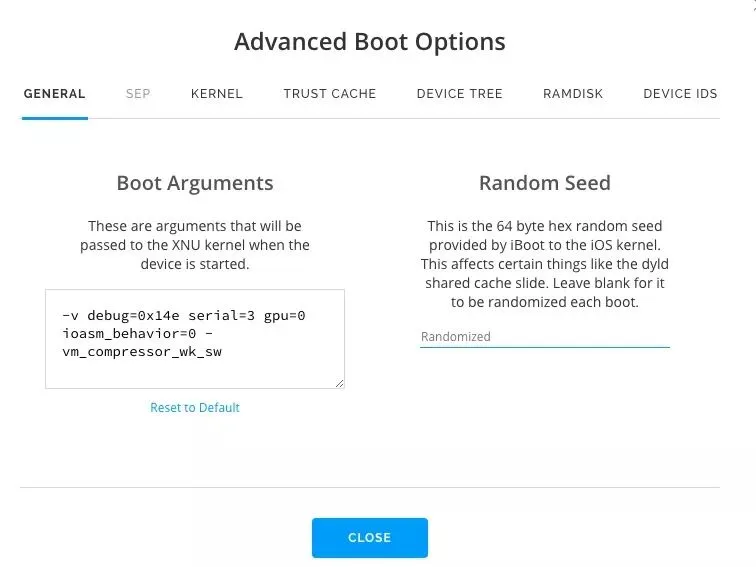Select the DEVICE IDS tab
Screen dimensions: 756x567
click(680, 94)
